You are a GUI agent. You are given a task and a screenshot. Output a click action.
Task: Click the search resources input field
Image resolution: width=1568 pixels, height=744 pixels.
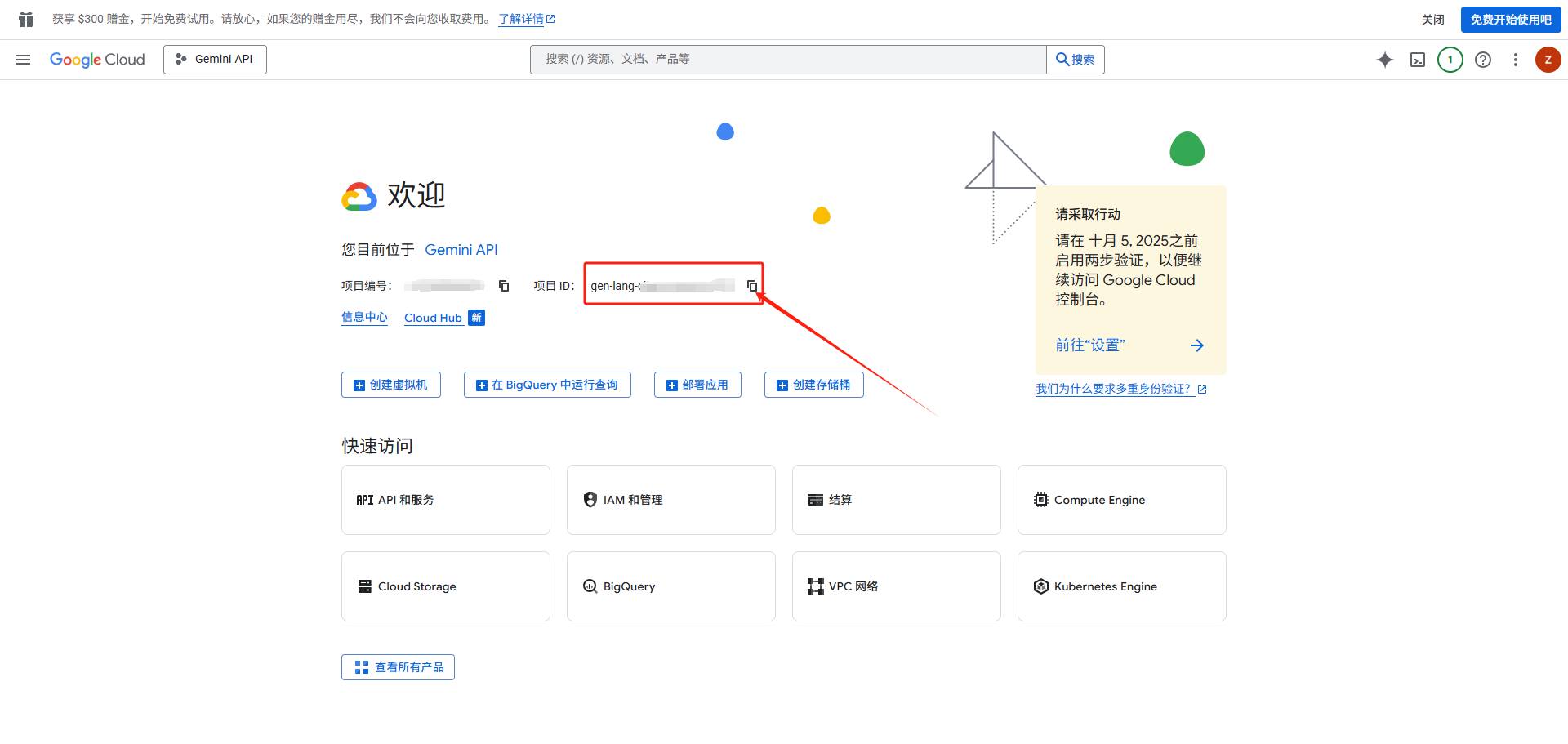[x=788, y=60]
